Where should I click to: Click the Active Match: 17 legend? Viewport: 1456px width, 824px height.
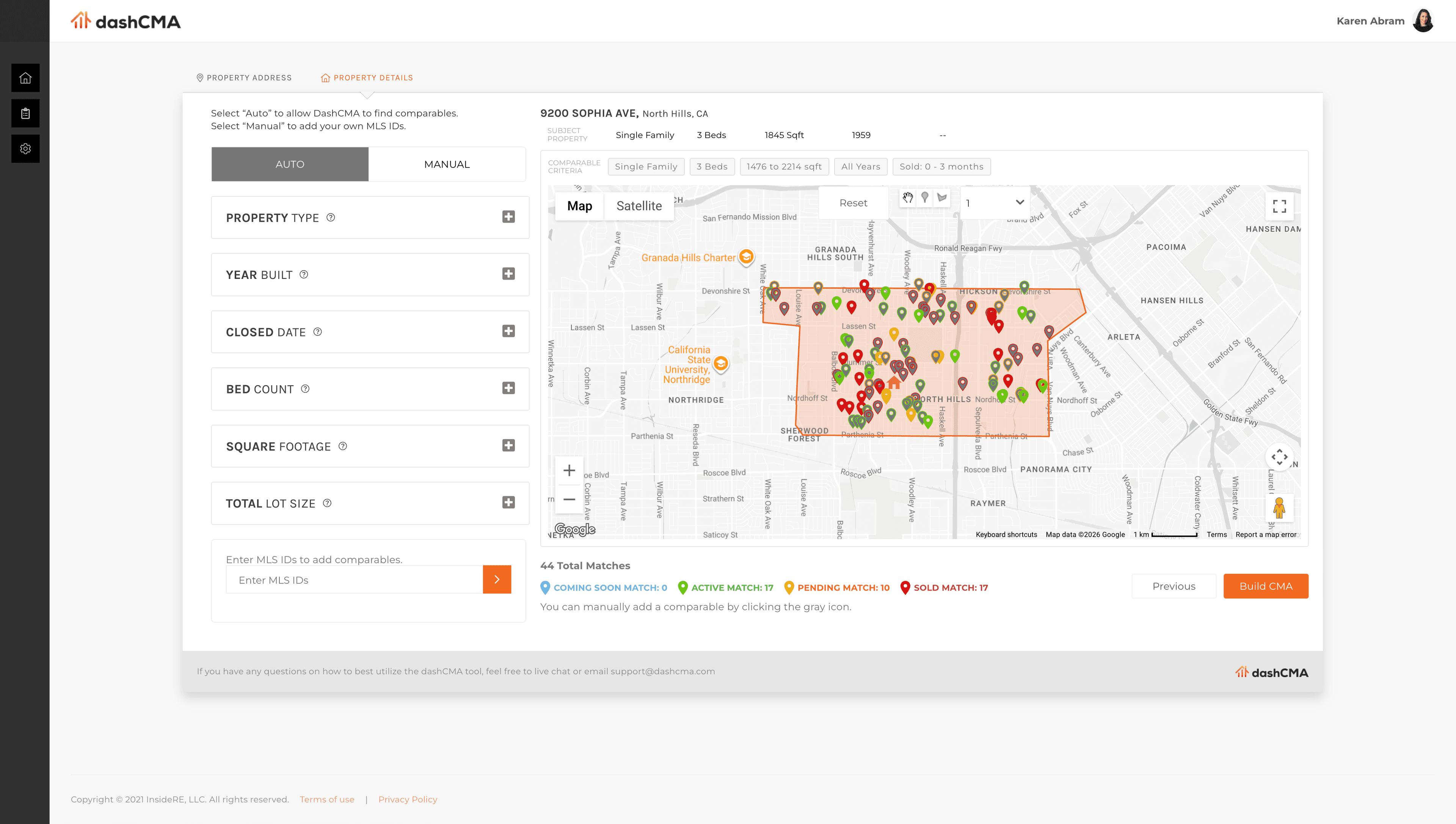click(x=726, y=587)
